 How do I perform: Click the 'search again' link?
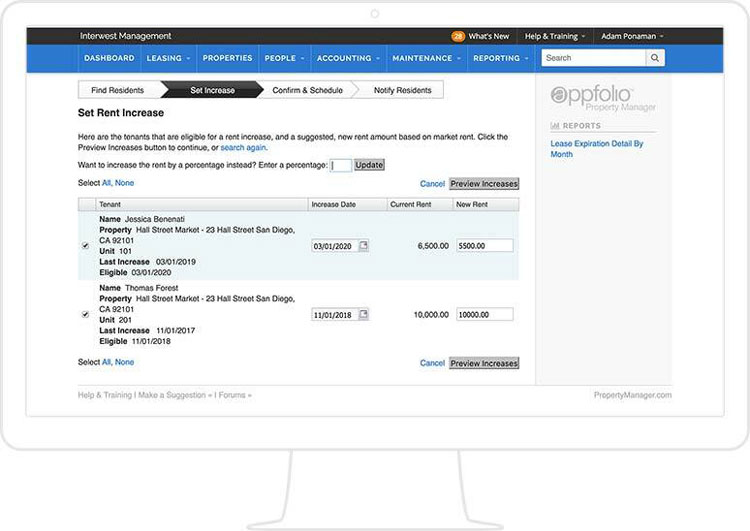coord(244,147)
